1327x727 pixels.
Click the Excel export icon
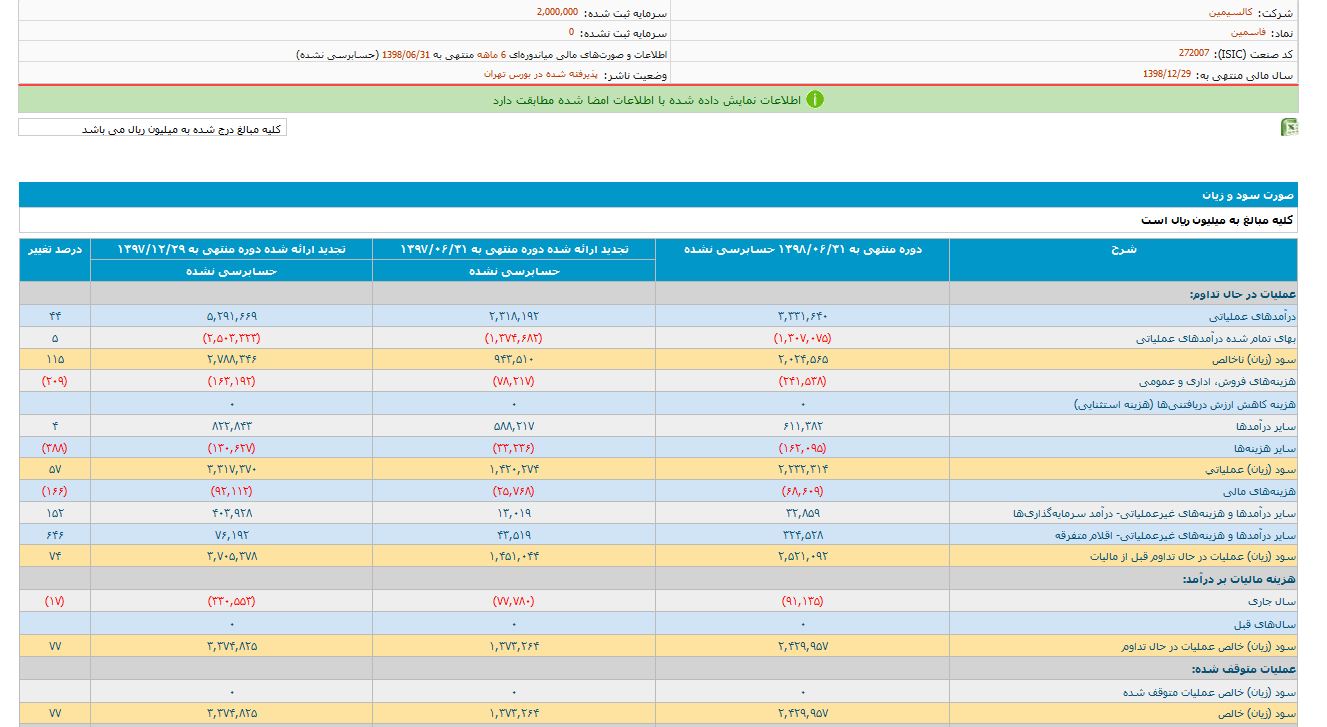pos(1289,127)
